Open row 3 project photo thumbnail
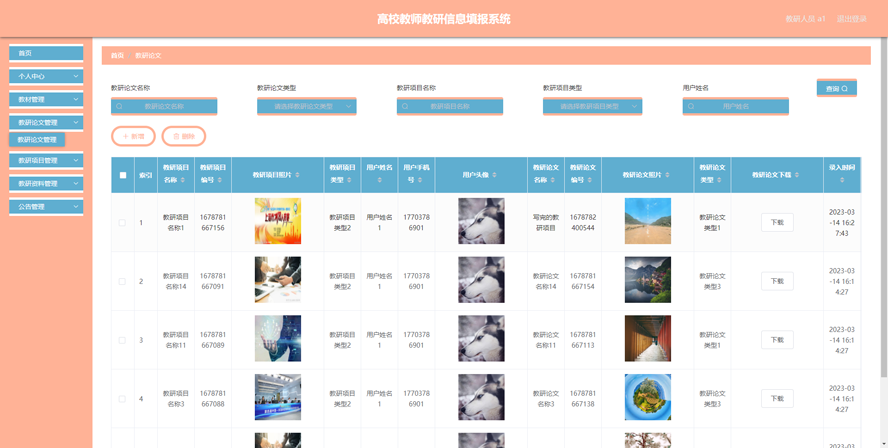Image resolution: width=888 pixels, height=448 pixels. click(x=278, y=339)
